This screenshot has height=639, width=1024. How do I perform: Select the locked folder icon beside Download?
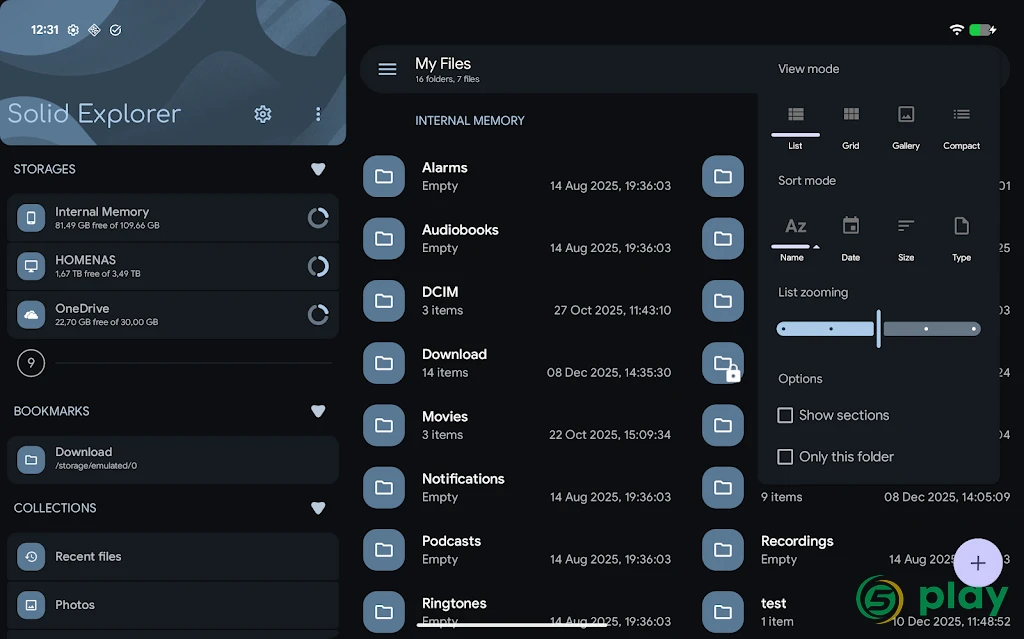723,363
